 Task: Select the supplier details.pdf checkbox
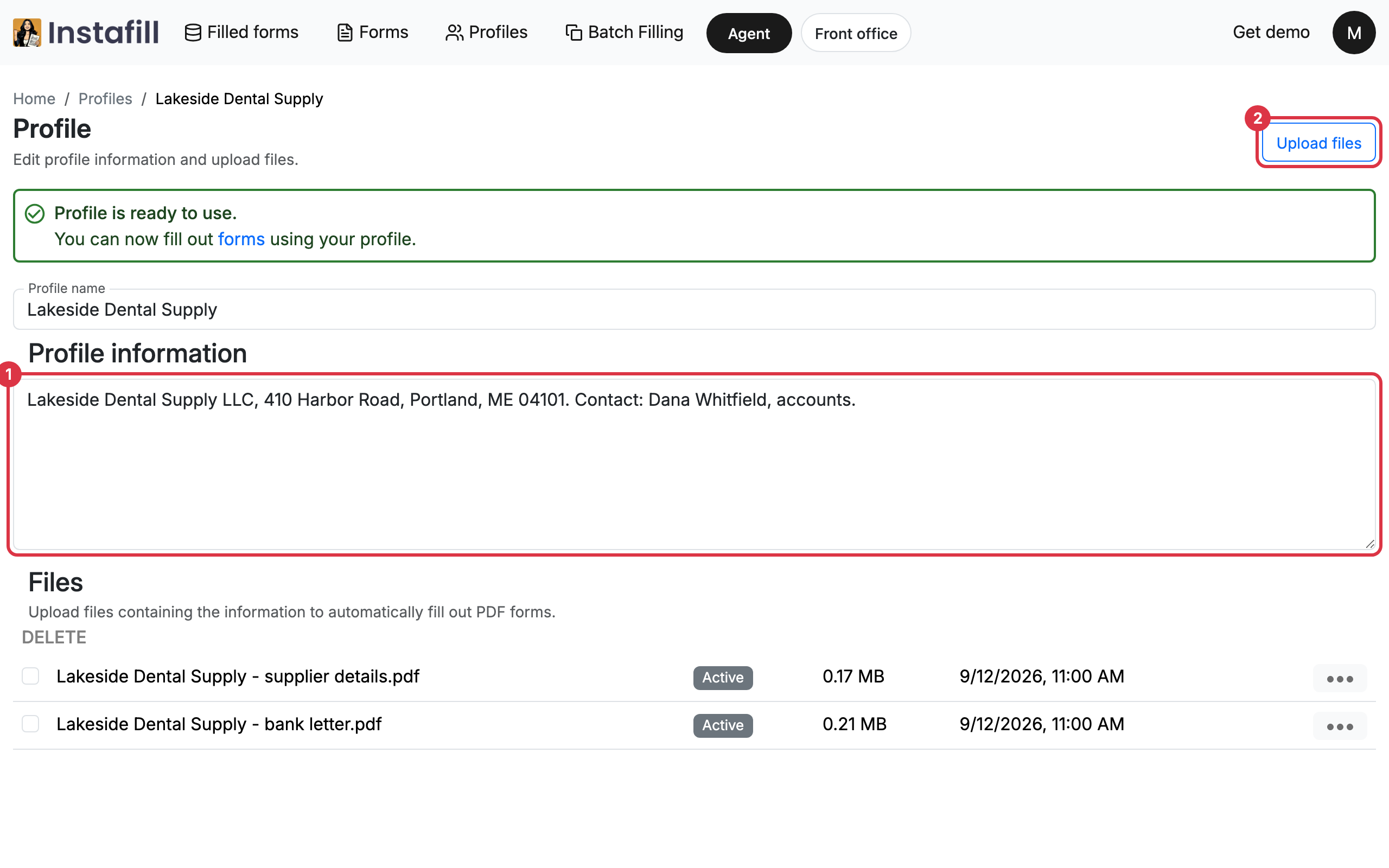(x=30, y=676)
